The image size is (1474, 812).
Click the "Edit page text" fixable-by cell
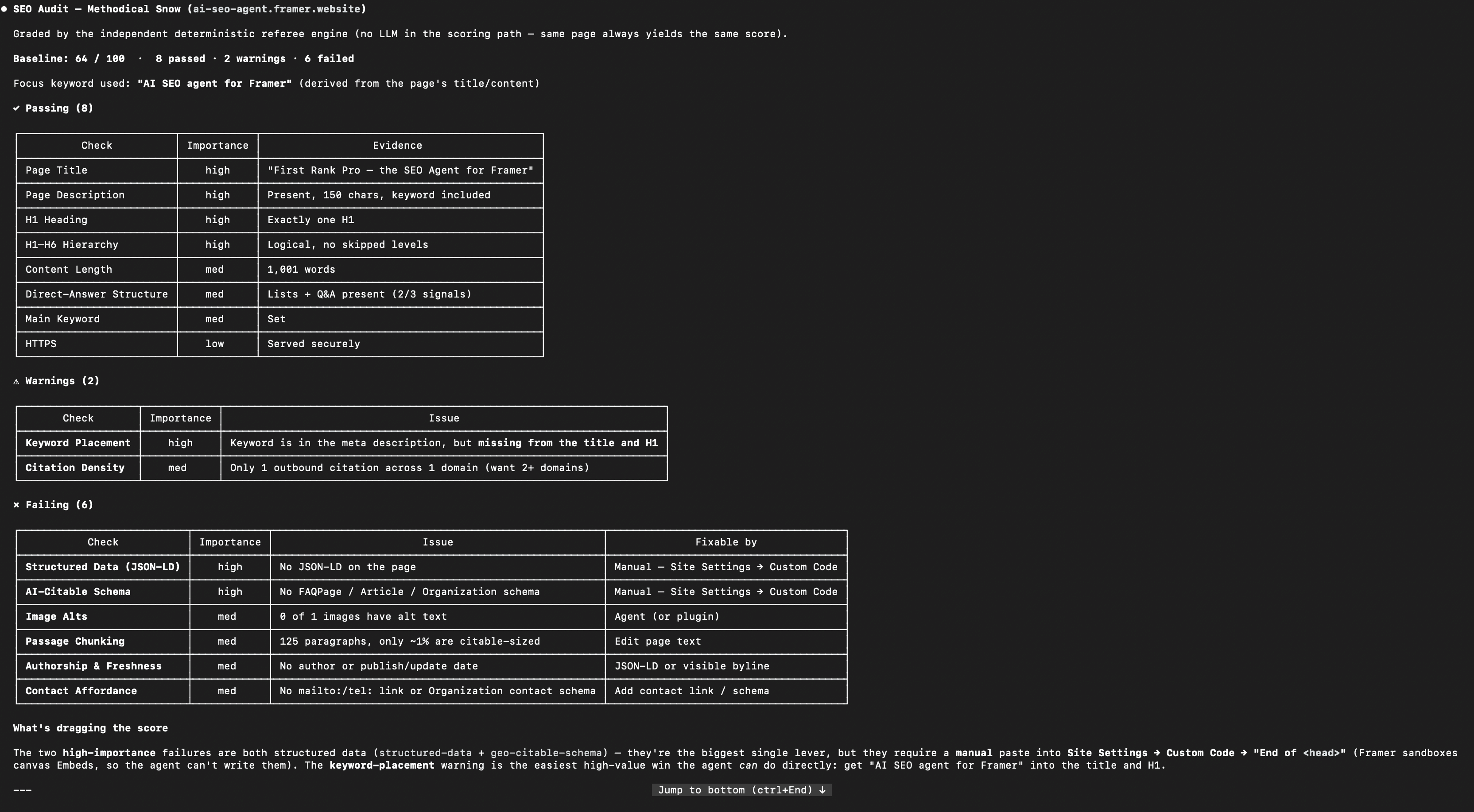[x=726, y=642]
